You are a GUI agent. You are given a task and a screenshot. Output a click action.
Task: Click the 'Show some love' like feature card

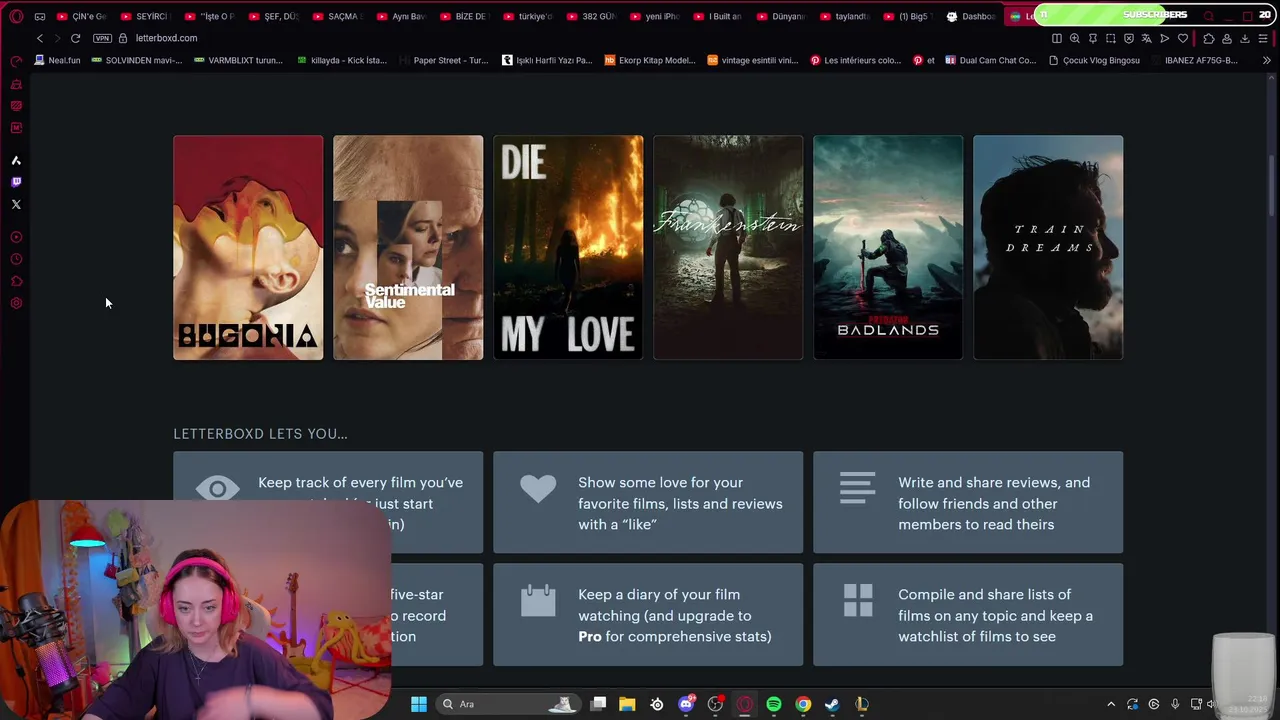(648, 502)
